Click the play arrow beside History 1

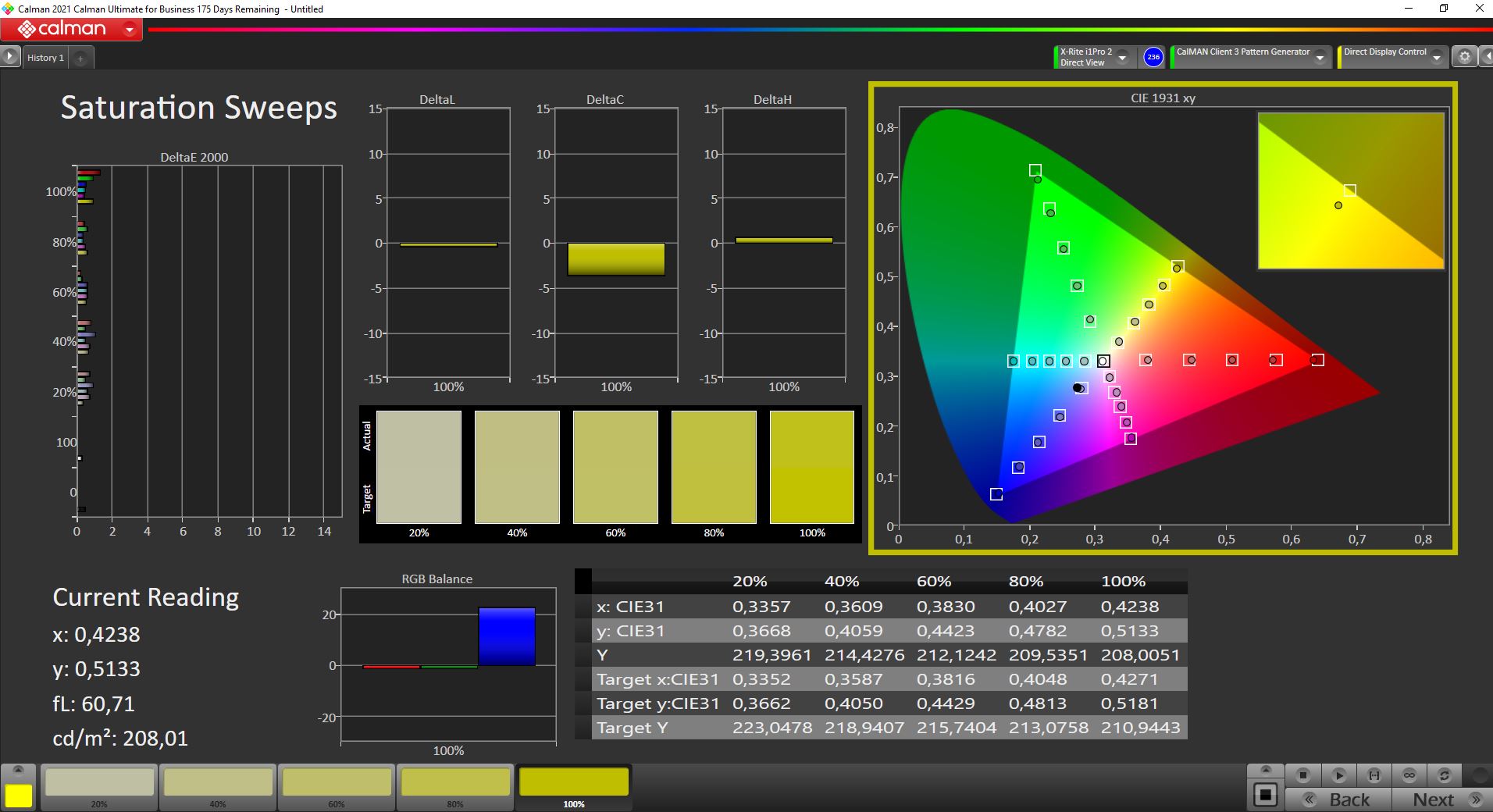pos(10,57)
